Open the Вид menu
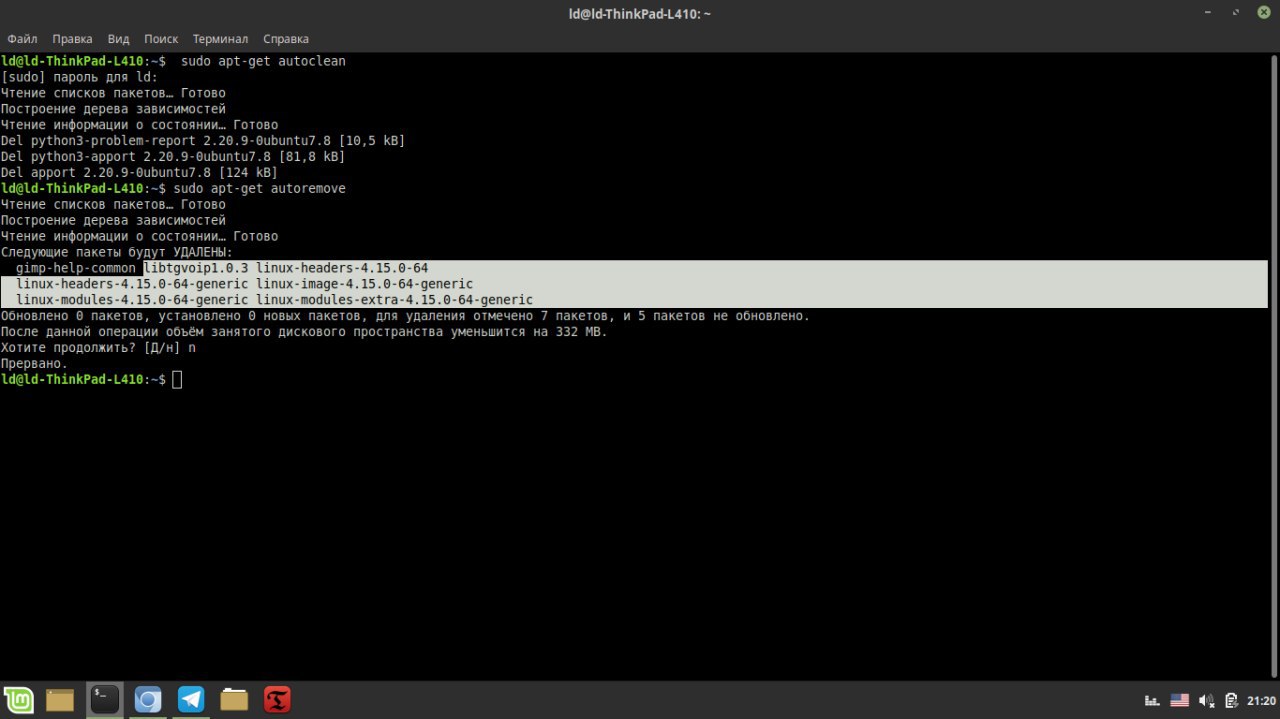Image resolution: width=1280 pixels, height=719 pixels. [x=118, y=39]
